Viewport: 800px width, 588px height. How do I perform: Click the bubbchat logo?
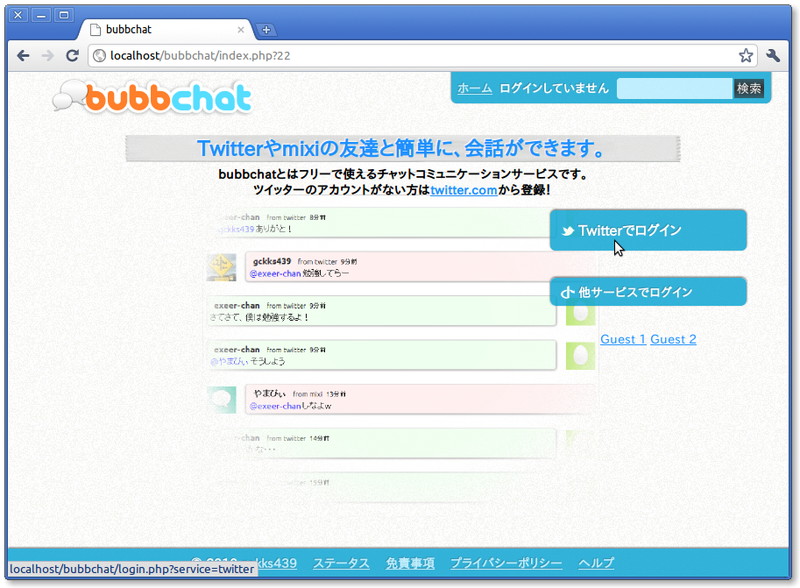click(x=152, y=96)
